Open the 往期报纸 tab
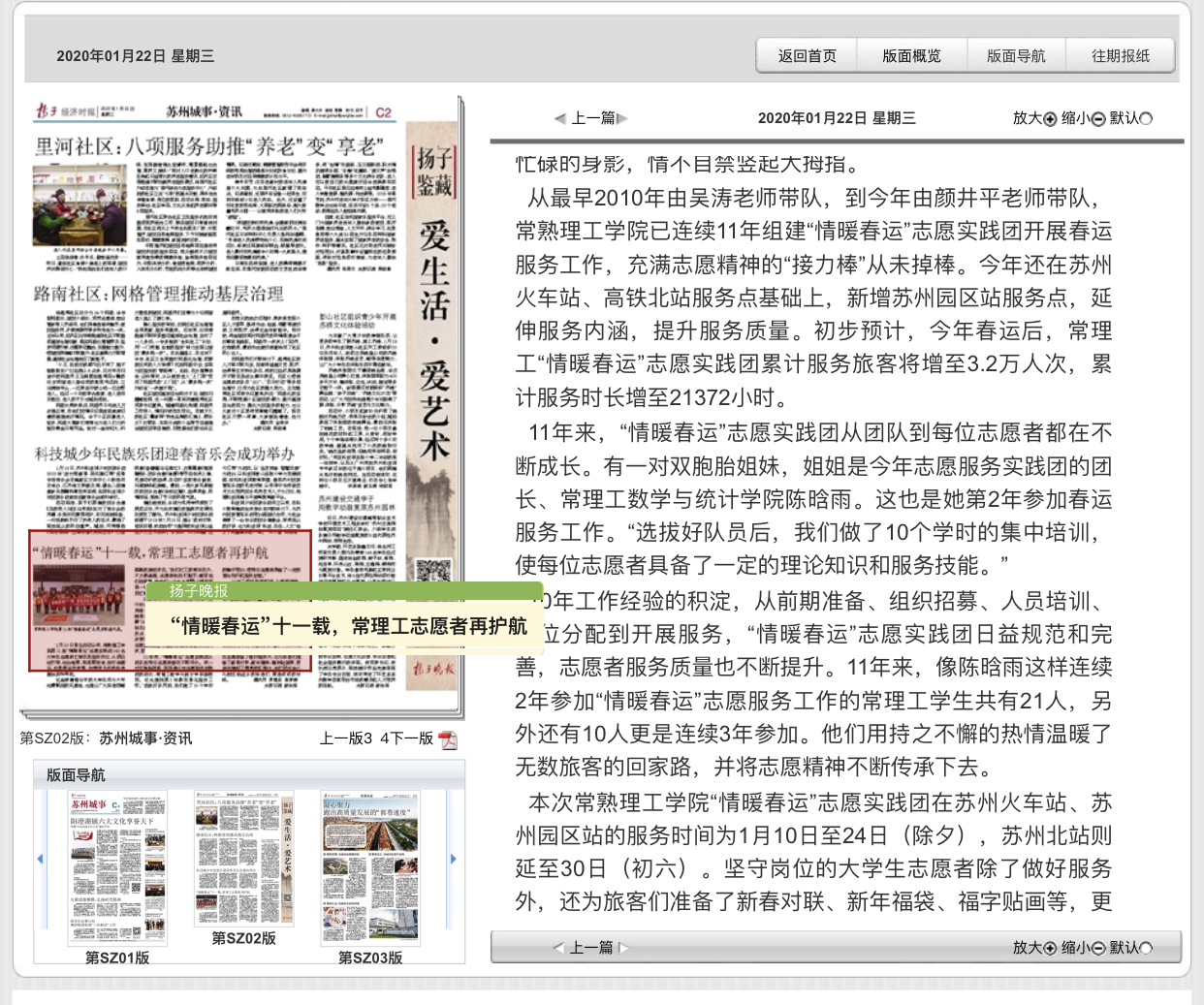The image size is (1204, 1005). (1121, 56)
